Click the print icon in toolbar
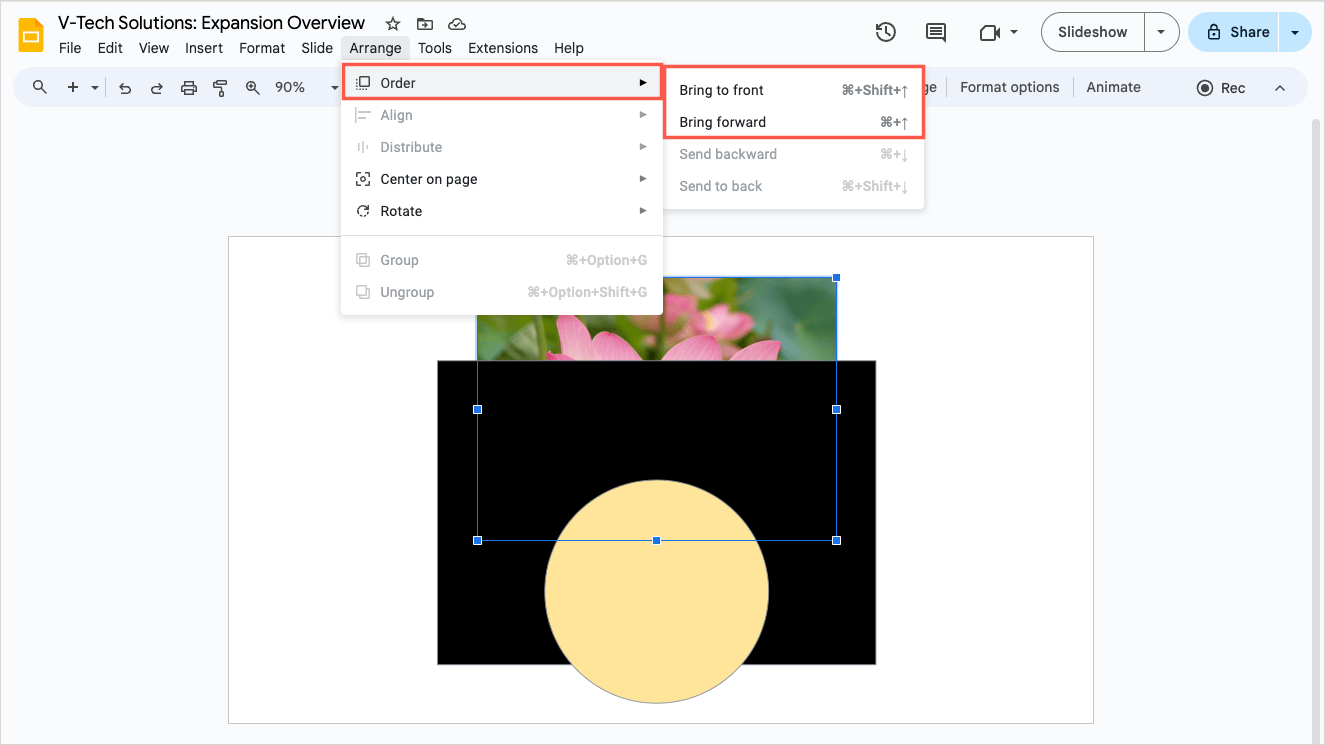This screenshot has height=745, width=1325. pos(189,88)
